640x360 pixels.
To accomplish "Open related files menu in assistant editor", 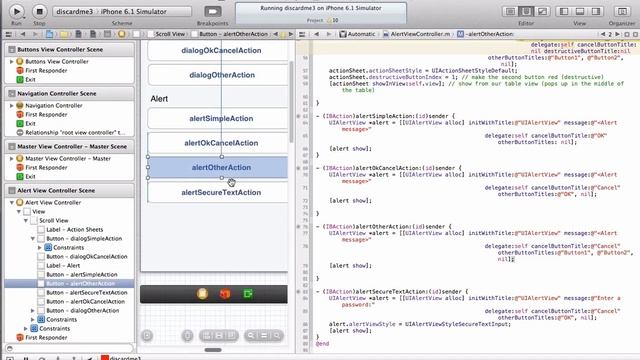I will (x=302, y=34).
